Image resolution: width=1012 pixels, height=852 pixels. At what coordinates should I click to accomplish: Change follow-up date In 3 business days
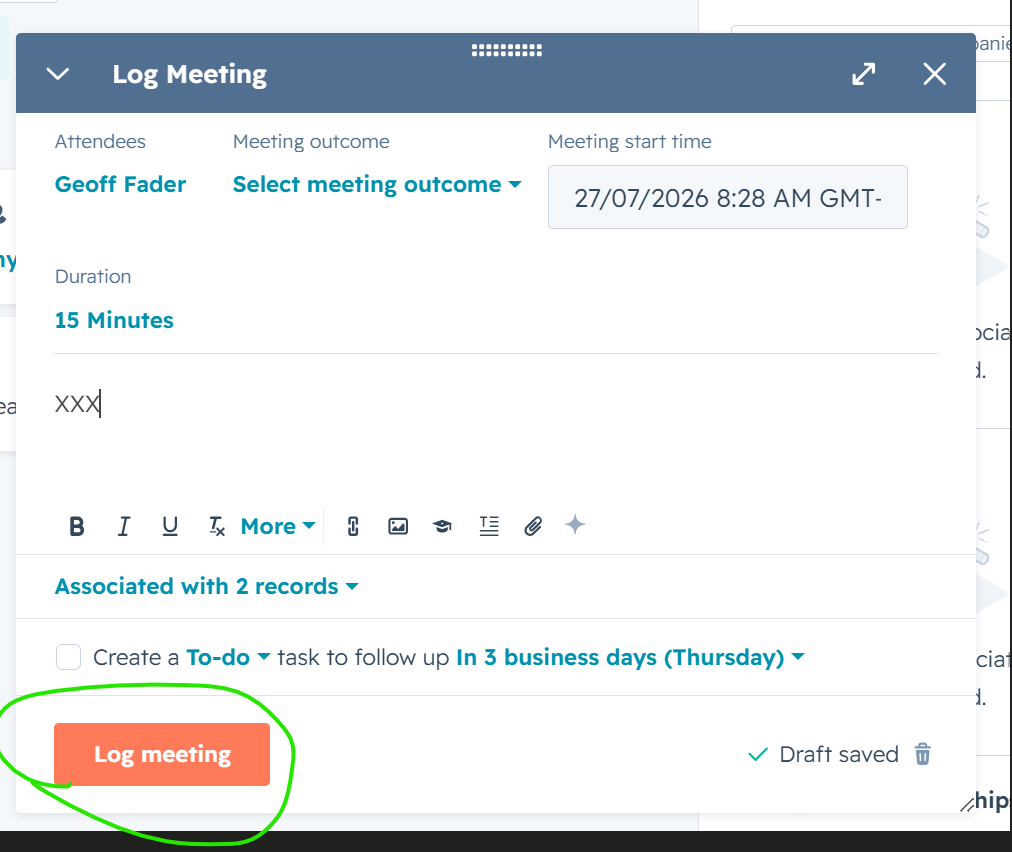click(x=631, y=657)
